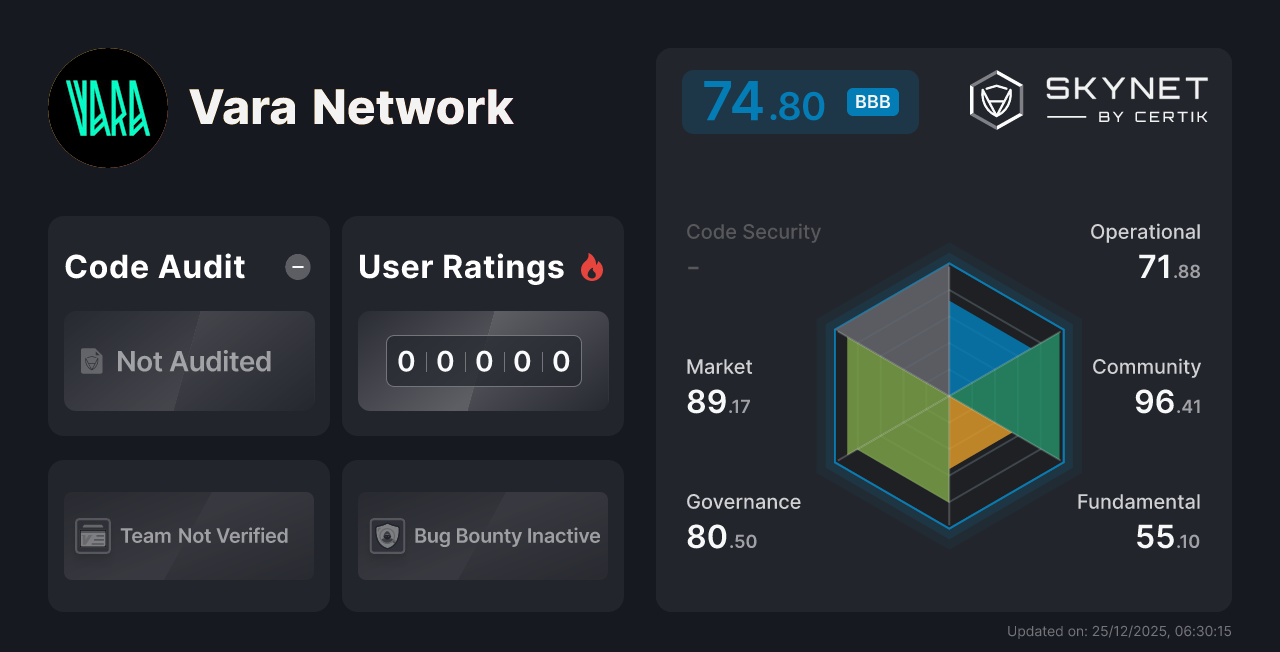Click the Vara Network circular logo

[x=108, y=108]
